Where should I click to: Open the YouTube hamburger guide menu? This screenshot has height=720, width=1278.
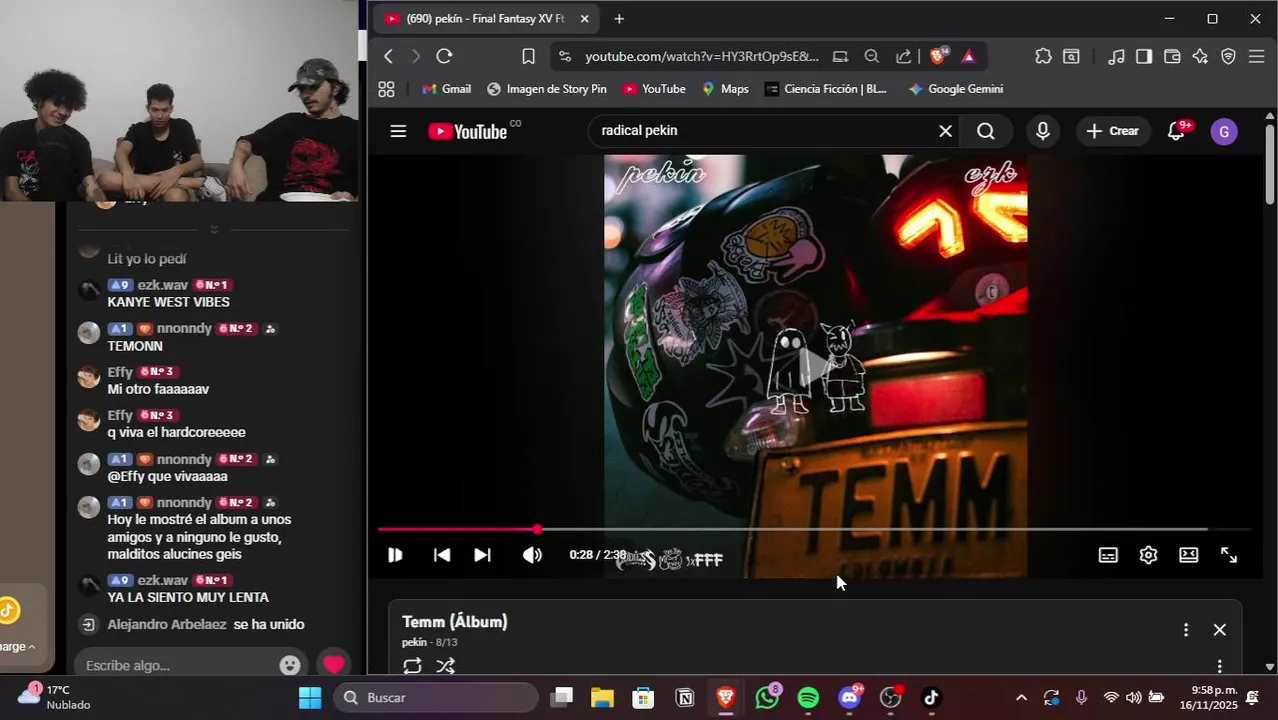[398, 131]
